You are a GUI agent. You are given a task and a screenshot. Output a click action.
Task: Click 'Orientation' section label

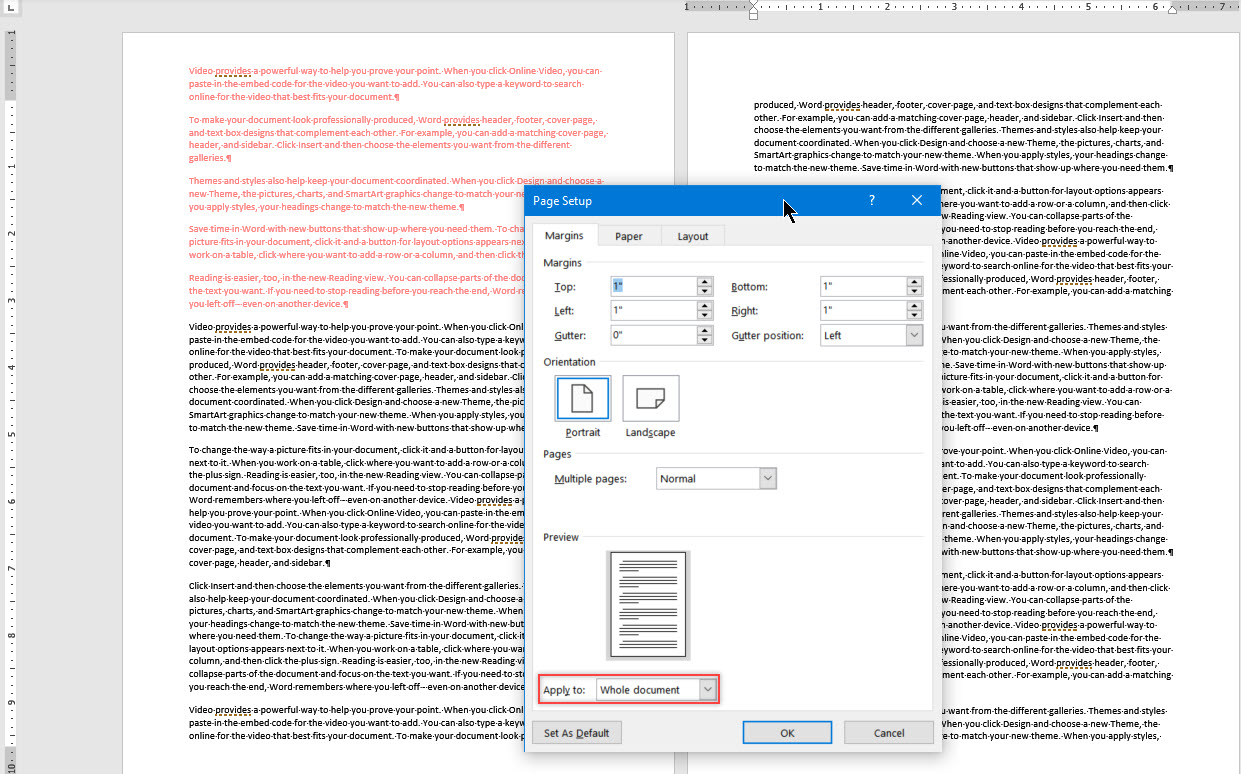coord(569,362)
